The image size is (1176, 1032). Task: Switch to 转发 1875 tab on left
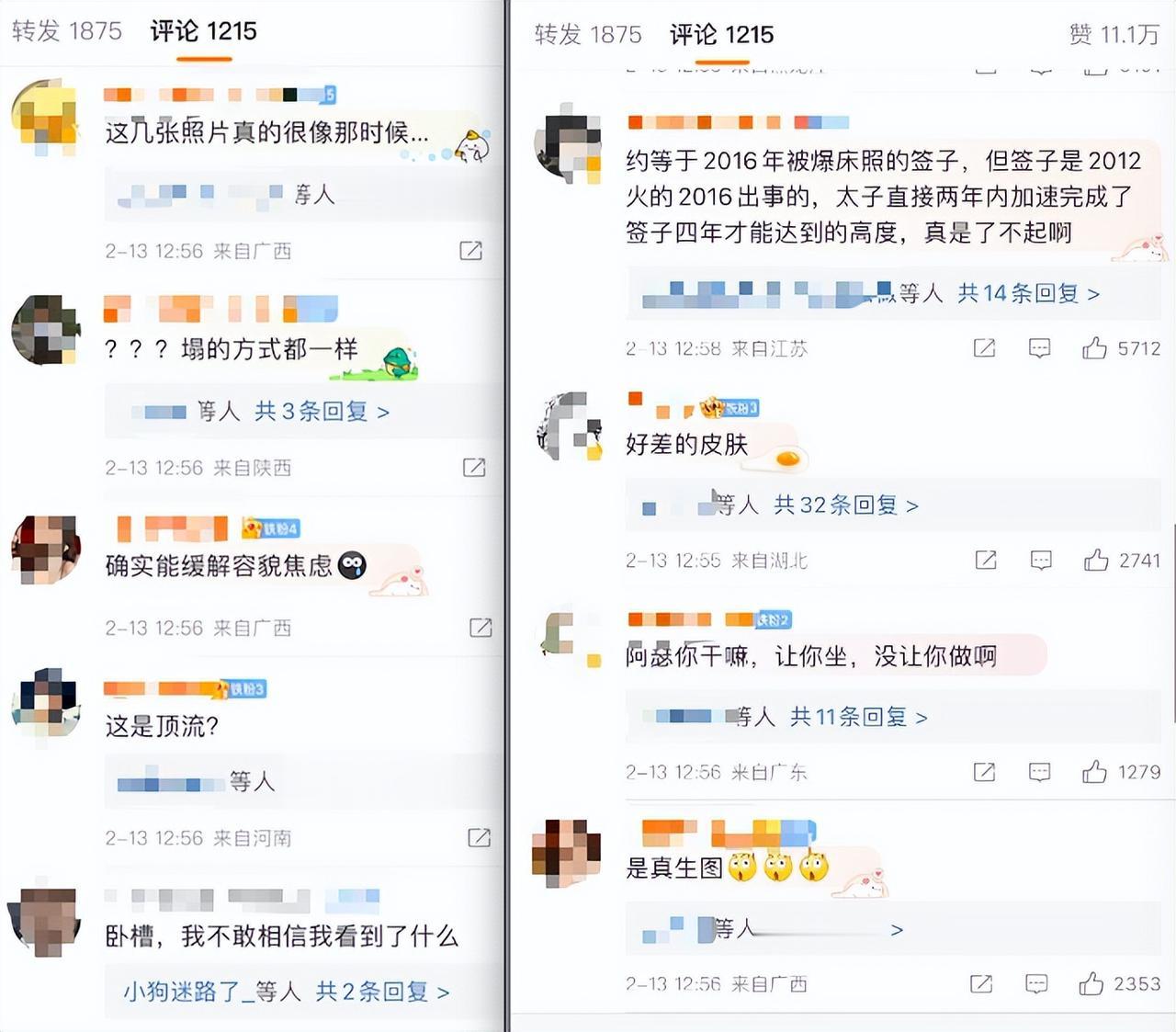coord(67,30)
